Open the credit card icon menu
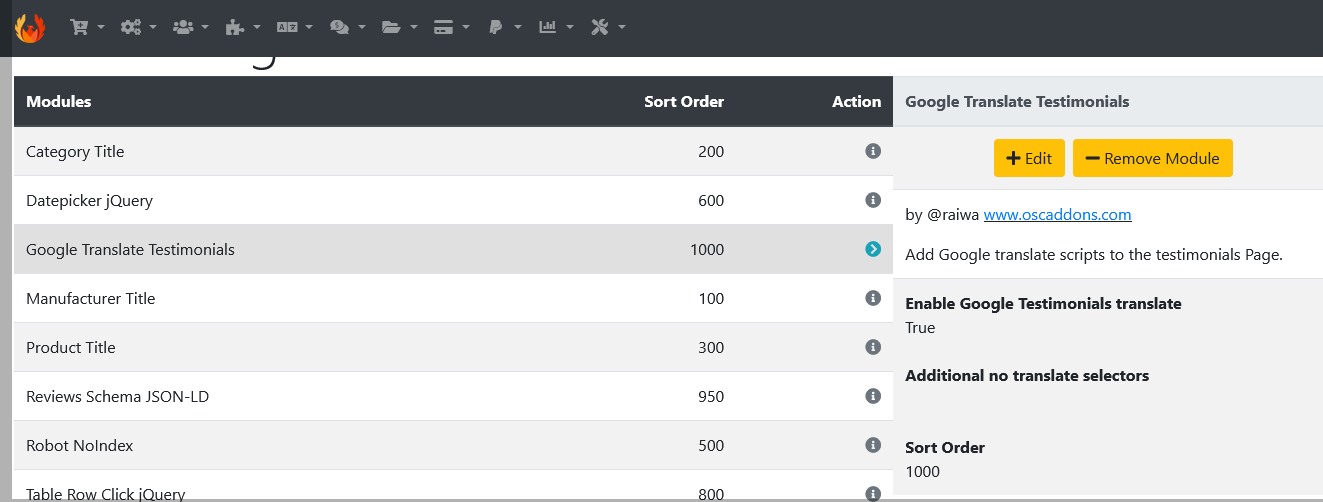The height and width of the screenshot is (502, 1323). (x=451, y=27)
